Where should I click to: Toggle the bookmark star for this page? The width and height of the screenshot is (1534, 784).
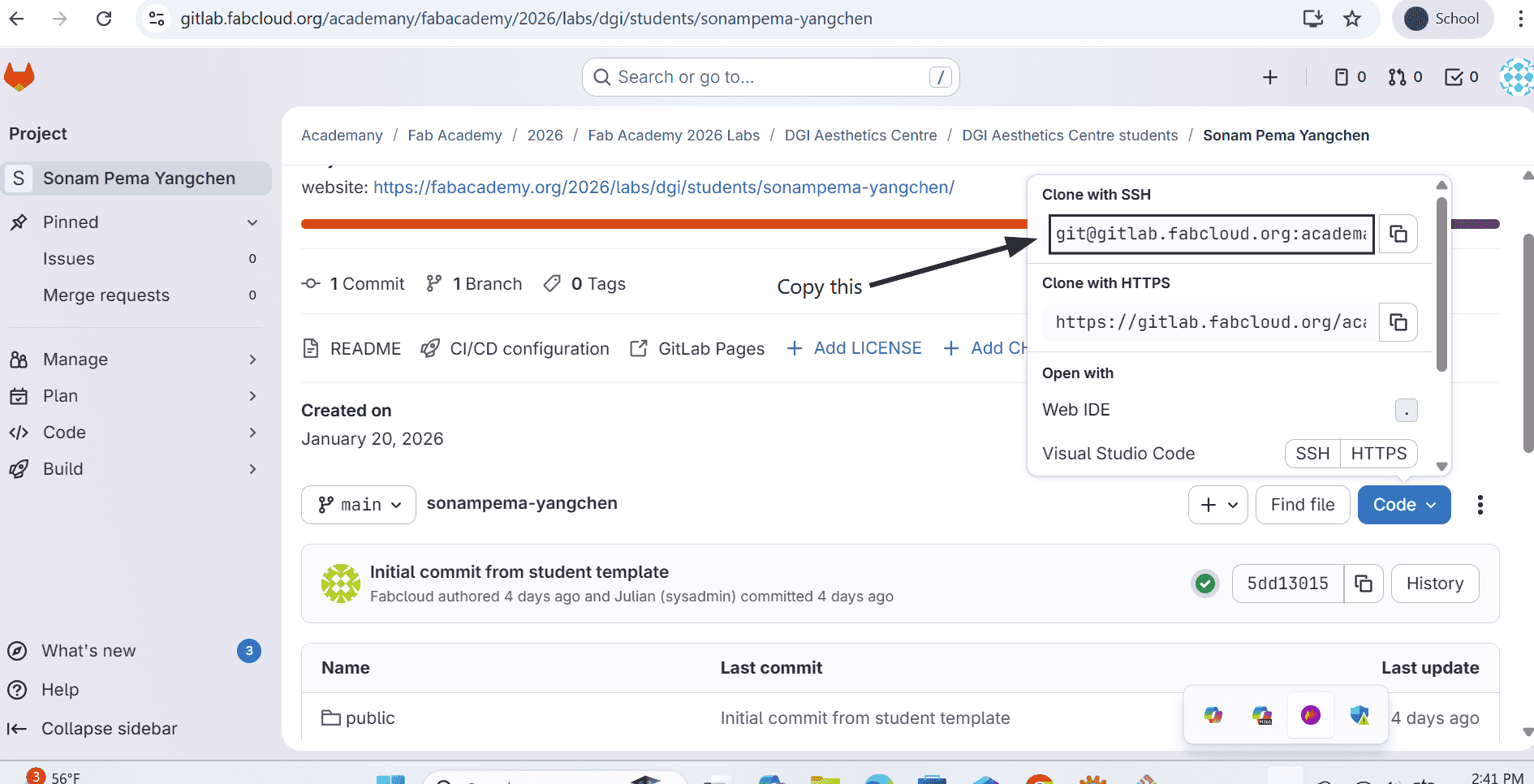coord(1352,19)
